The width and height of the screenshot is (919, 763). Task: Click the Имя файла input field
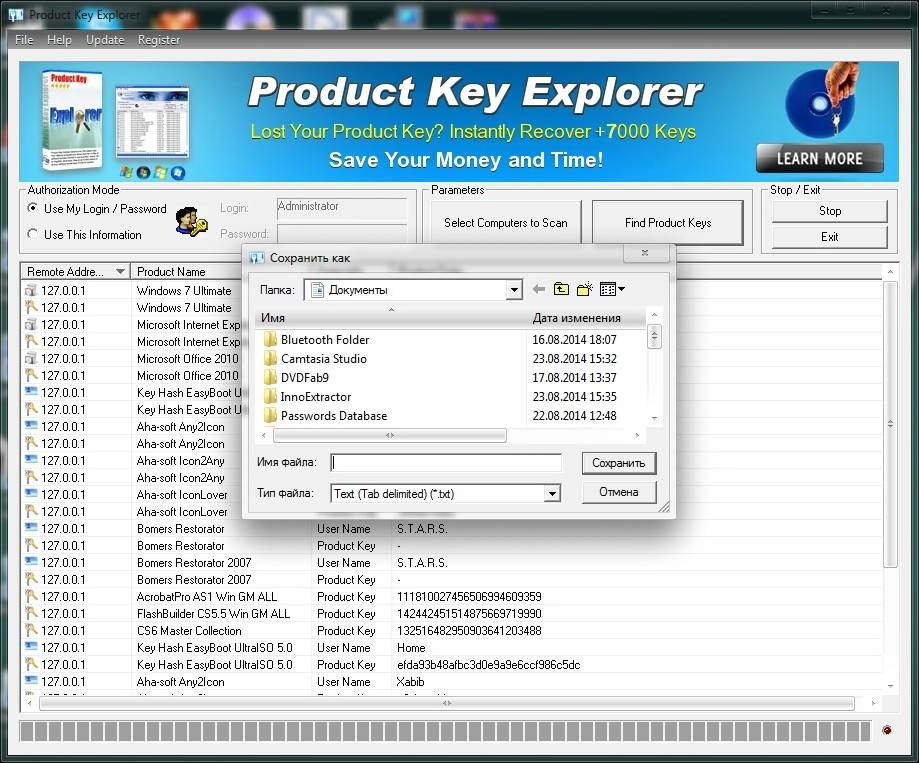446,462
